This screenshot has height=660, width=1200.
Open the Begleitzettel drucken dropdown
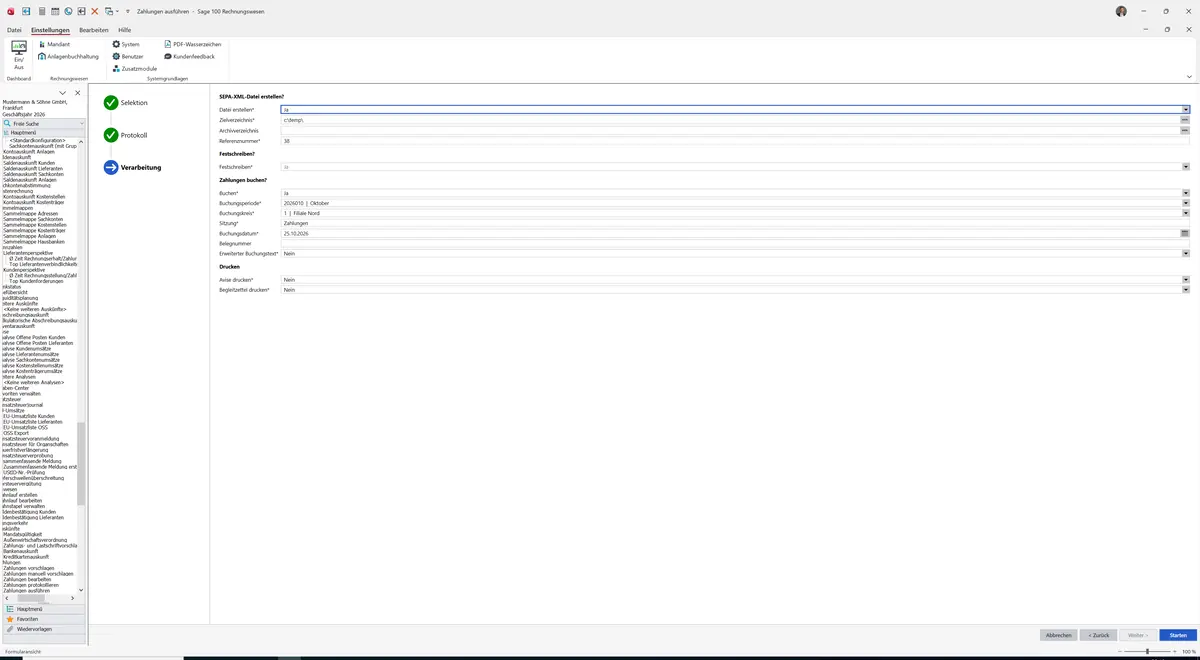pyautogui.click(x=1186, y=290)
